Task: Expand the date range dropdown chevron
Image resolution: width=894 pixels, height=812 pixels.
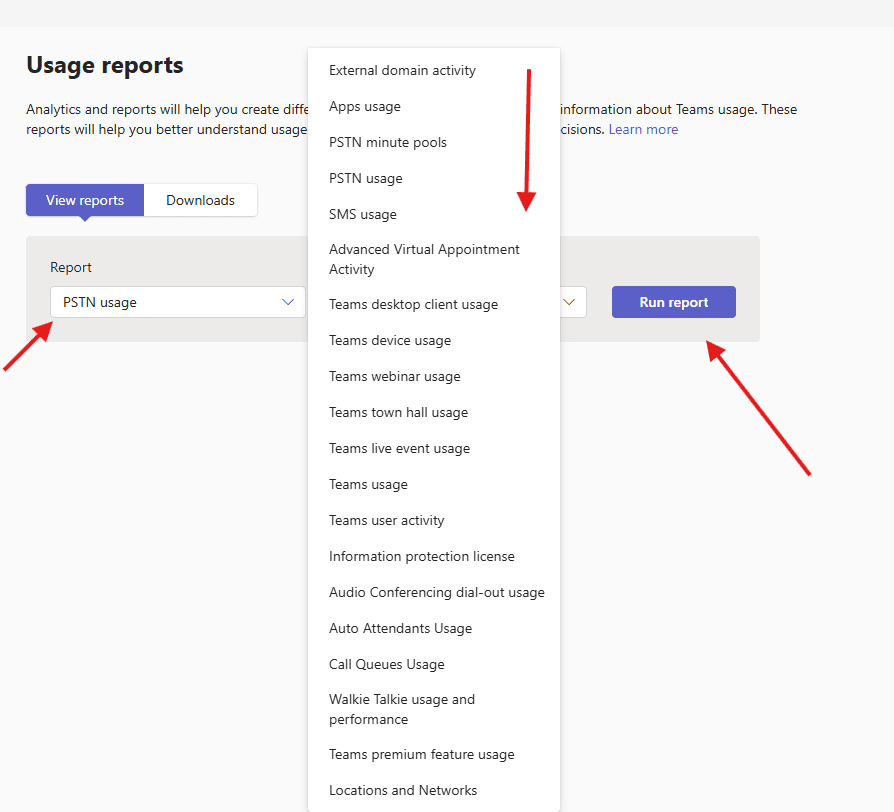Action: coord(571,302)
